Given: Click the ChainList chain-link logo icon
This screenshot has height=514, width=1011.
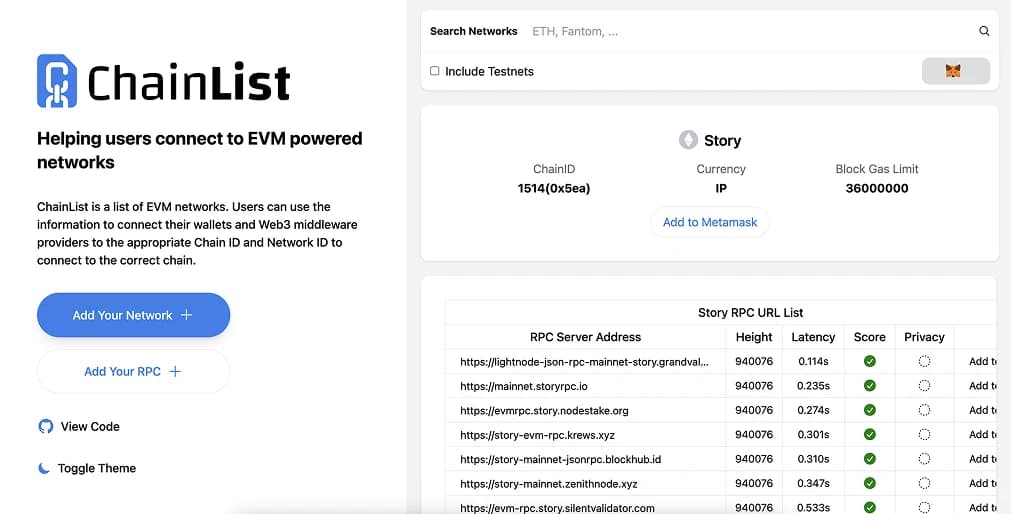Looking at the screenshot, I should click(57, 81).
